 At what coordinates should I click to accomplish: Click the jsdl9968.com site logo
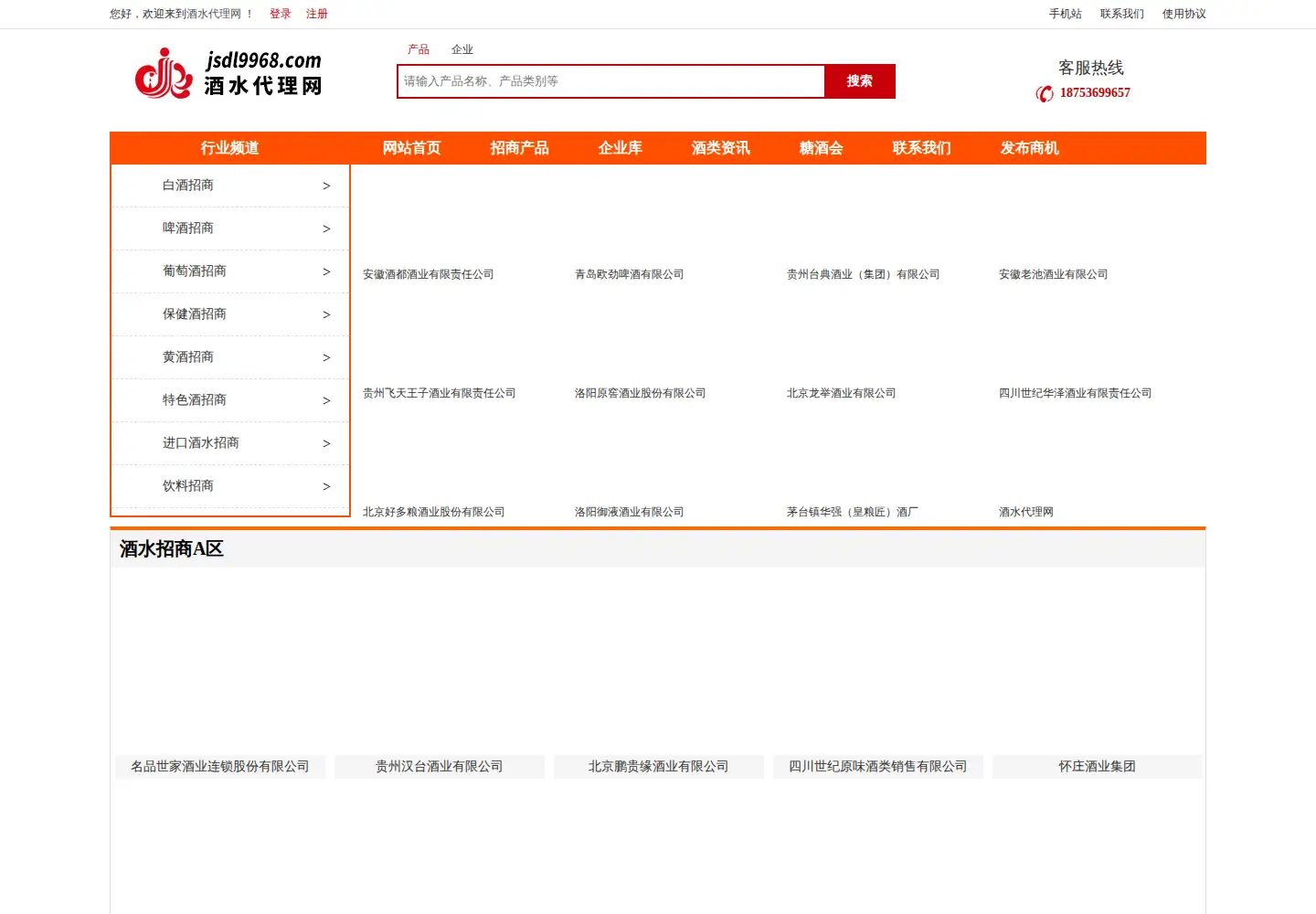point(228,73)
